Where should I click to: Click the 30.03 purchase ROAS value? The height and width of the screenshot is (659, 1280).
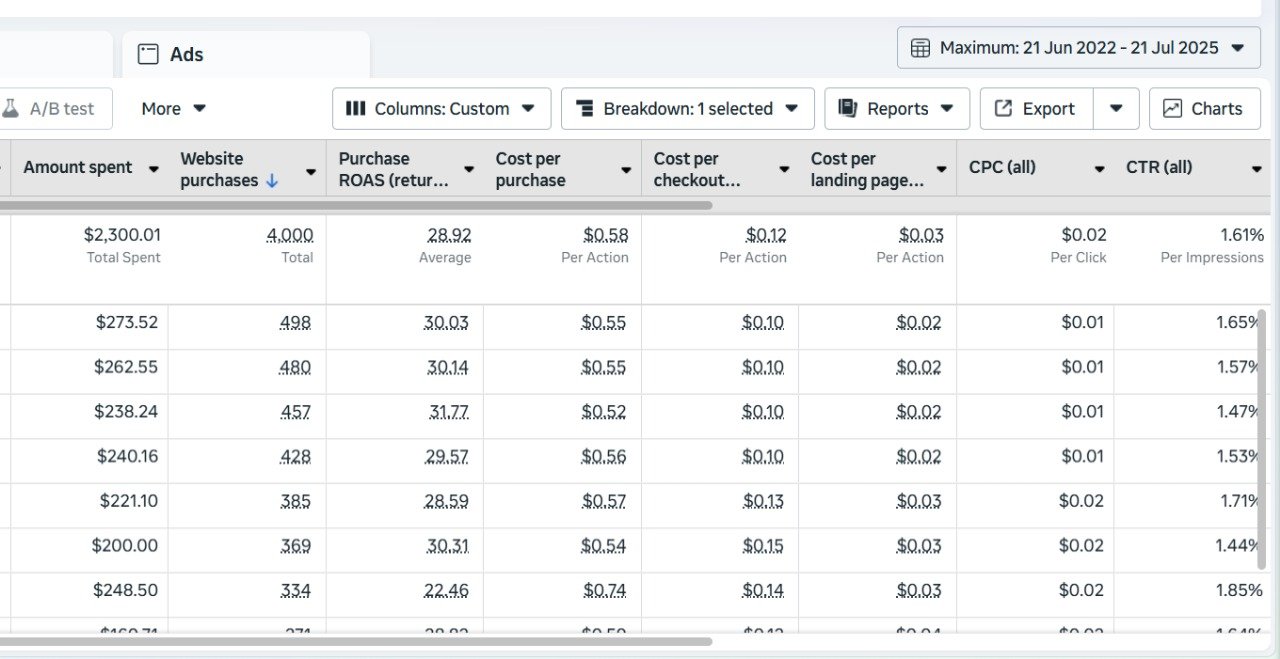[x=448, y=323]
